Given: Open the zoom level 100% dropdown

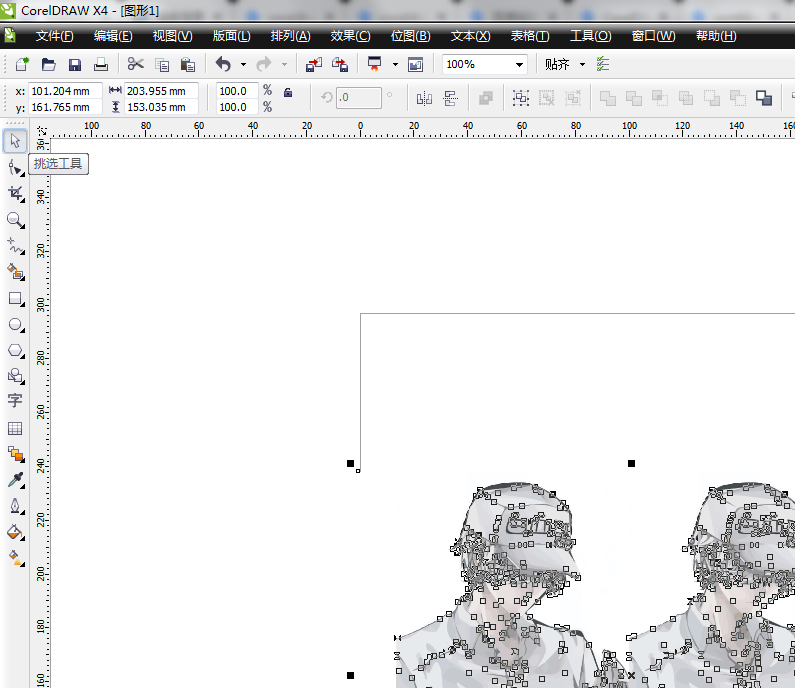Looking at the screenshot, I should coord(519,64).
